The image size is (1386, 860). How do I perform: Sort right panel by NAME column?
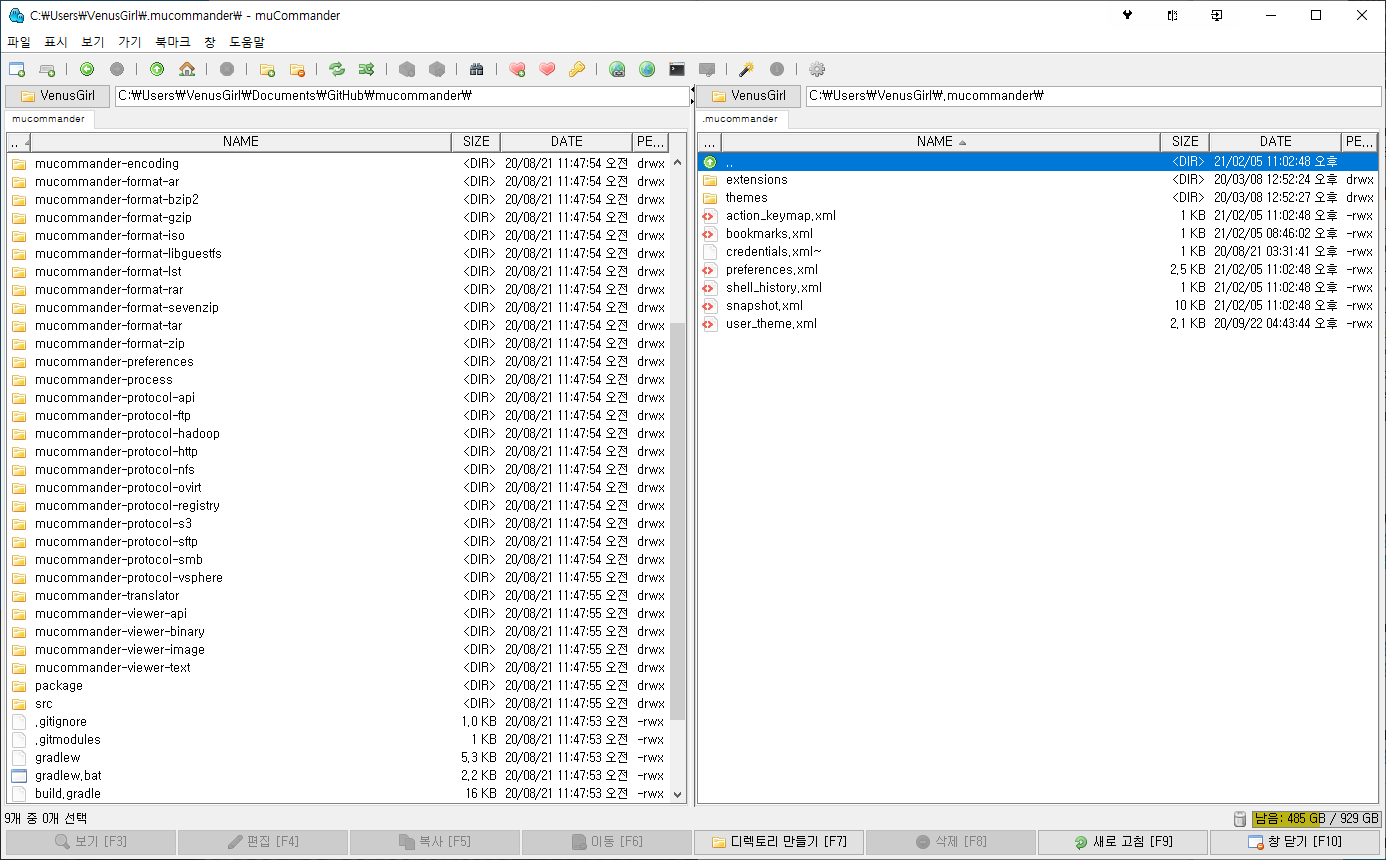click(940, 142)
